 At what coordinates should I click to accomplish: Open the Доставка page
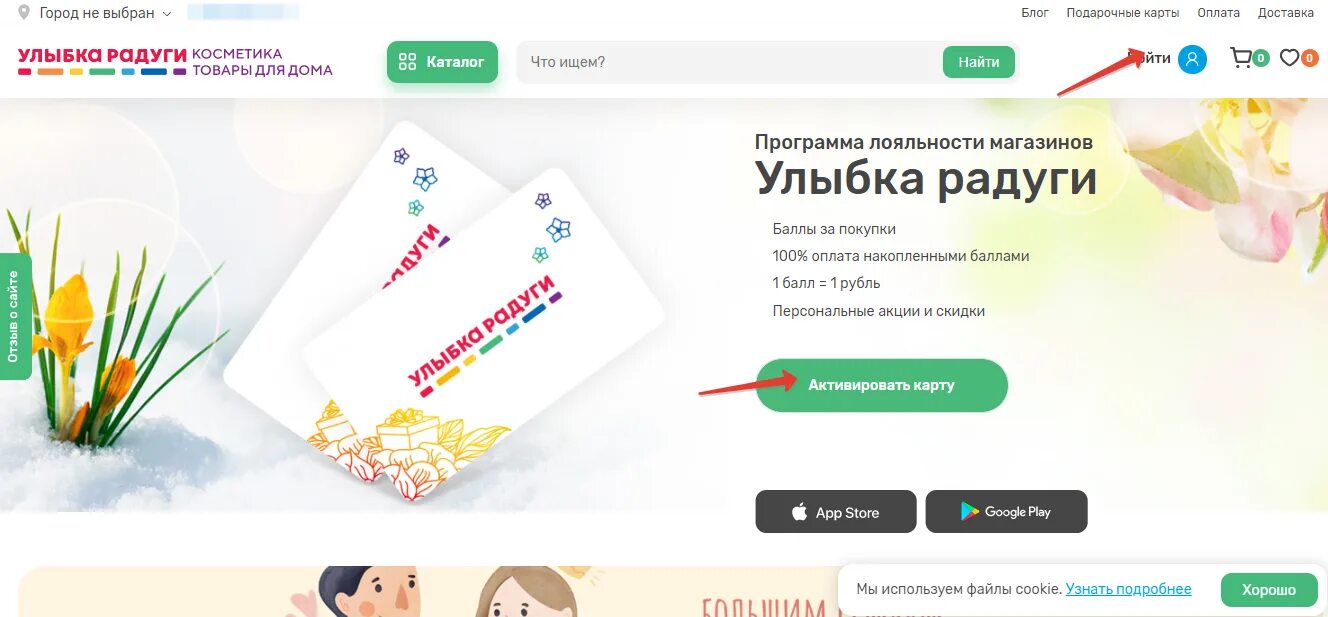pyautogui.click(x=1286, y=13)
